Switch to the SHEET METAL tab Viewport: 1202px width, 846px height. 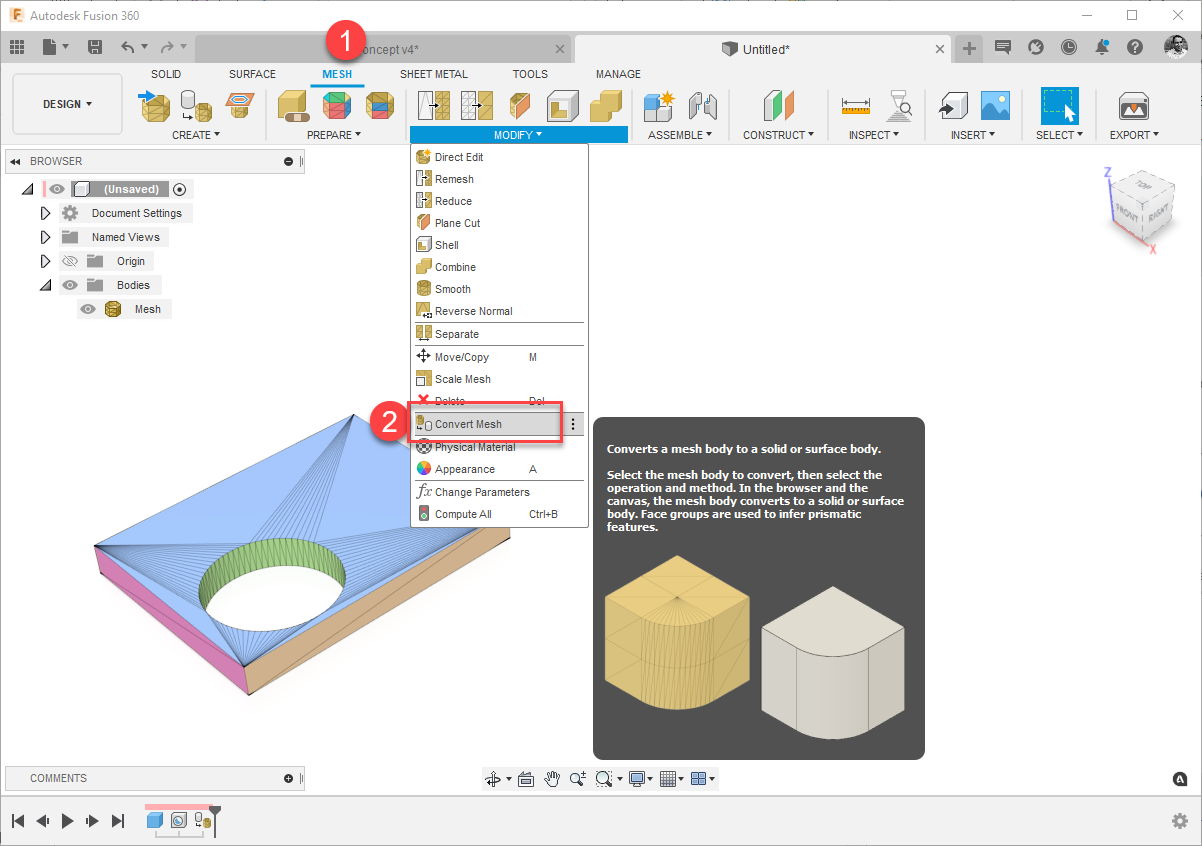[x=433, y=73]
